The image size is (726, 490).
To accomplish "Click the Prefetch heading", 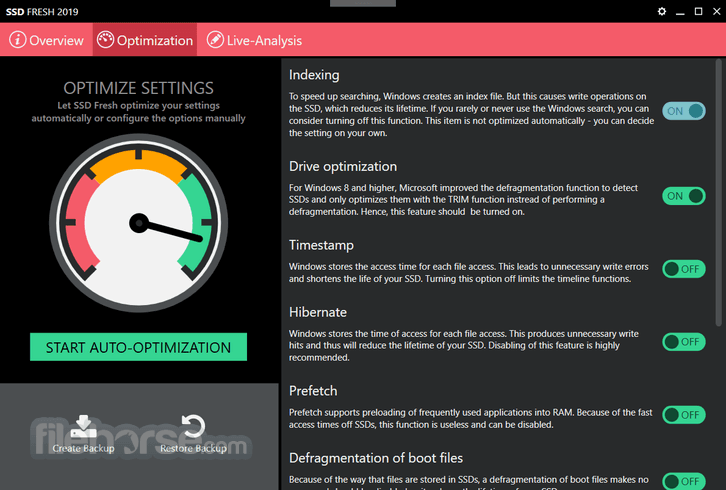I will point(313,391).
